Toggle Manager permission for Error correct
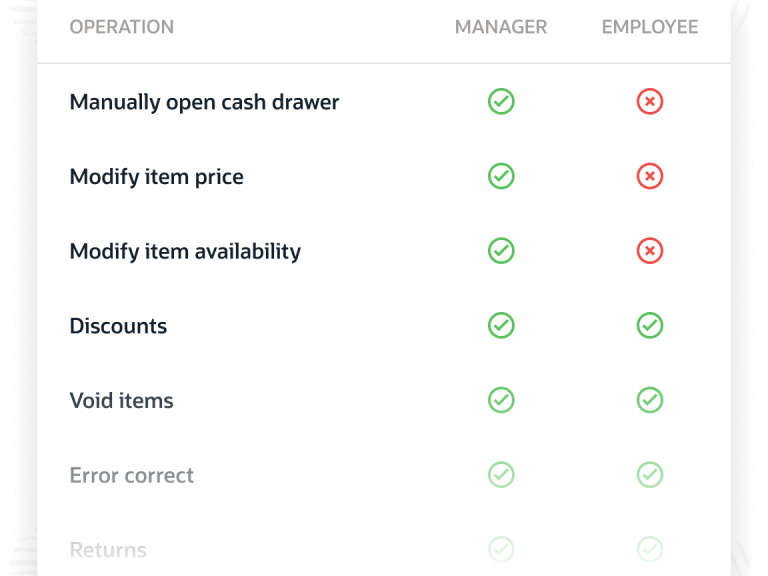Viewport: 768px width, 576px height. [501, 475]
